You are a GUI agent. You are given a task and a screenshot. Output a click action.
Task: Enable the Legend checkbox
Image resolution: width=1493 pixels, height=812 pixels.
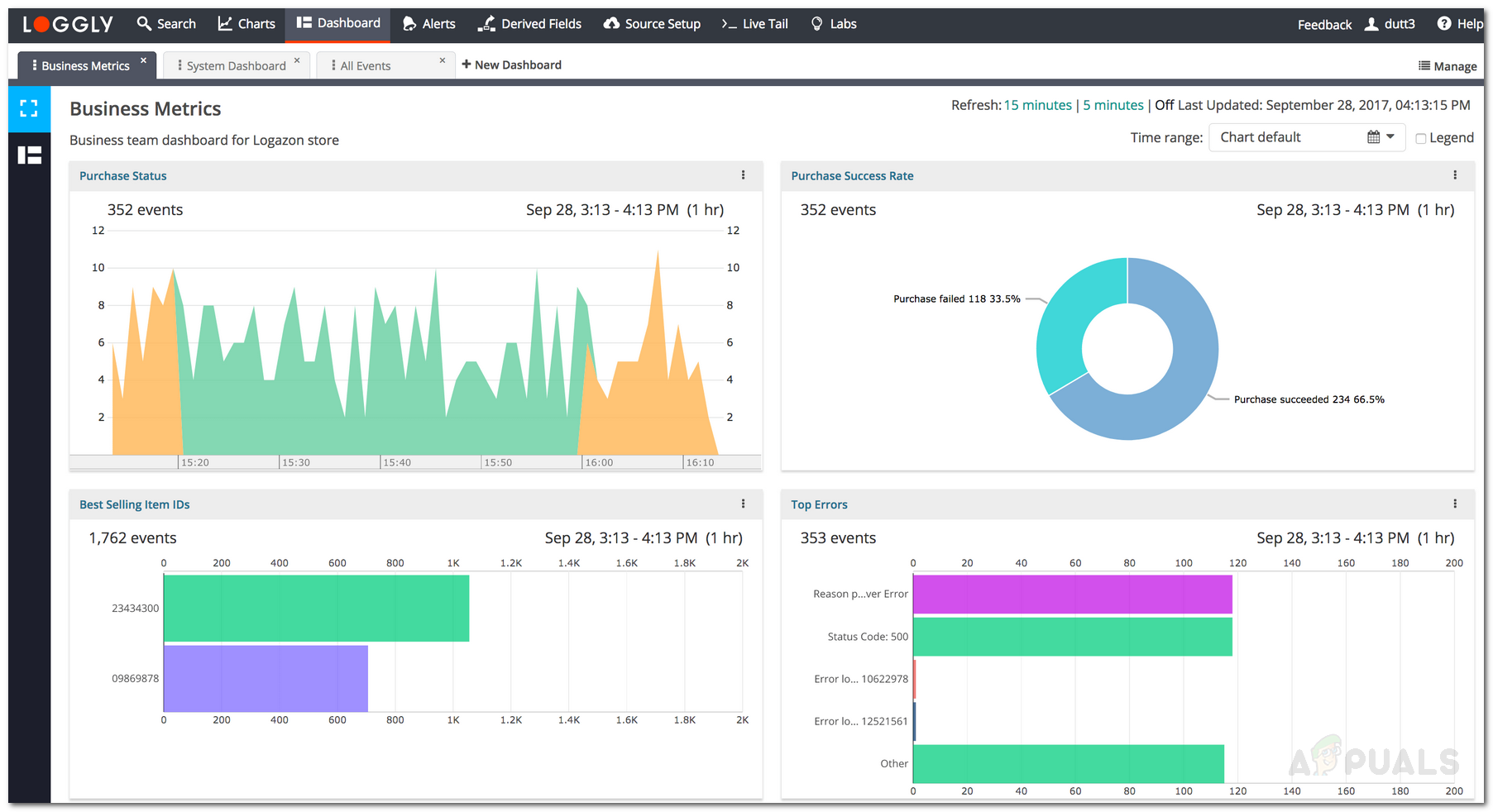(1420, 139)
